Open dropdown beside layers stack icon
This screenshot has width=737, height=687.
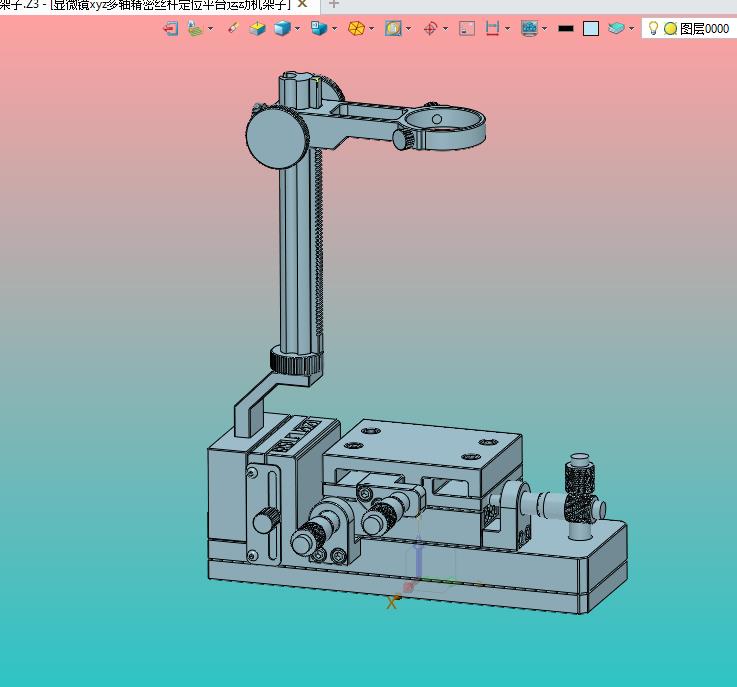(631, 29)
